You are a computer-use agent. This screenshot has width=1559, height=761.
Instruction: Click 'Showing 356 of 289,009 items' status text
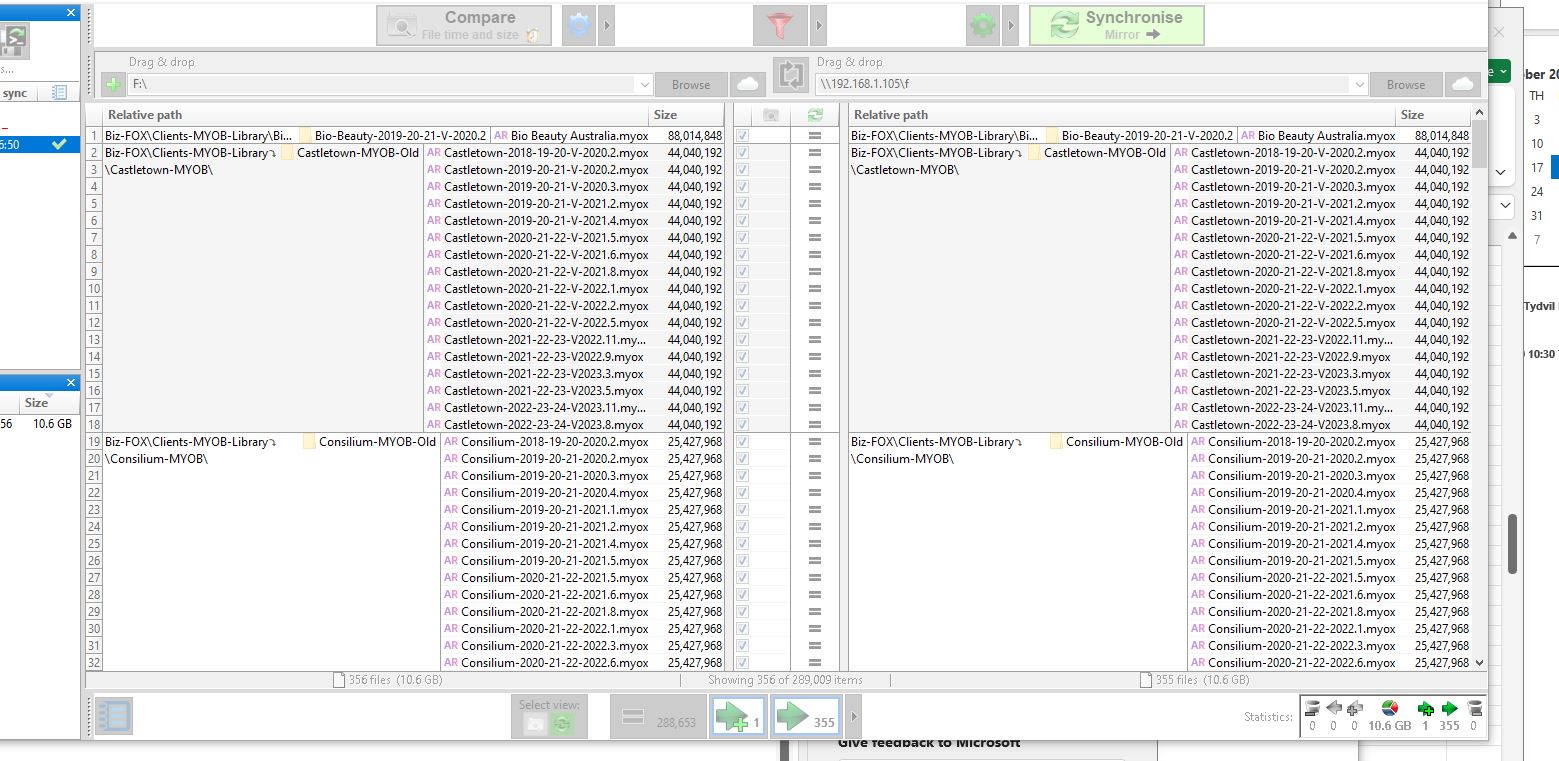785,680
